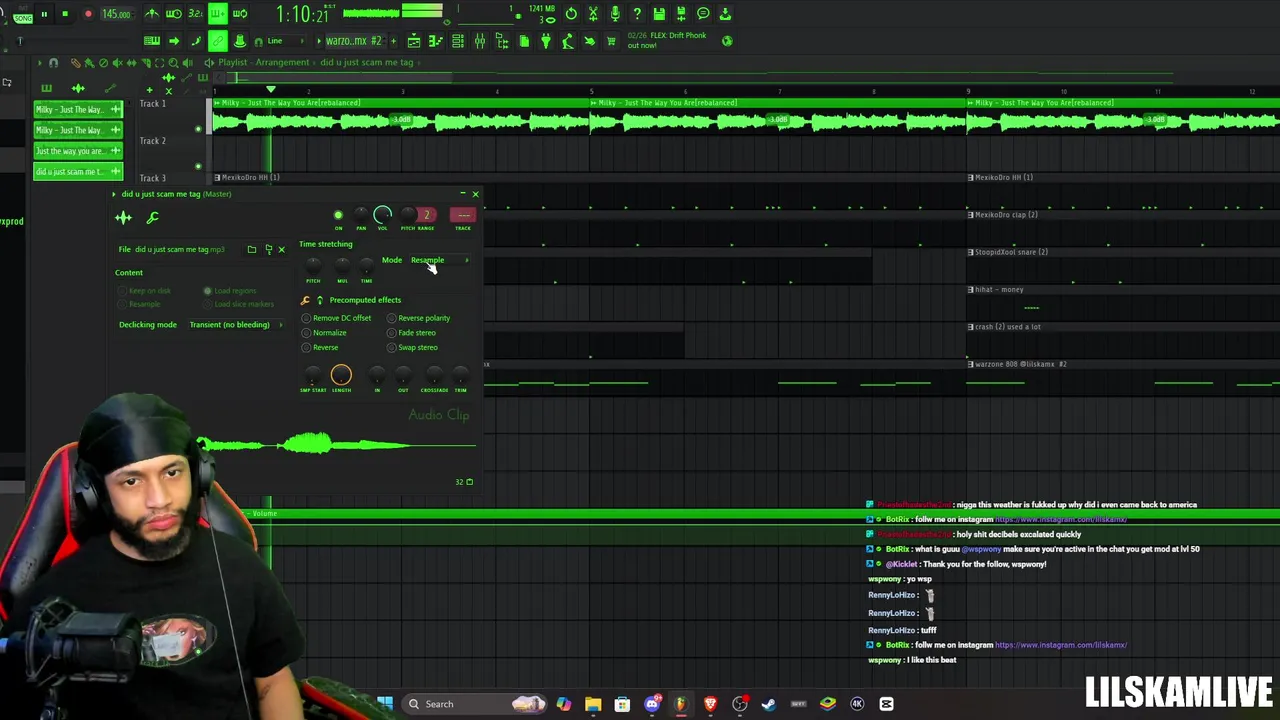Open the chat bubble news icon
This screenshot has height=720, width=1280.
tap(703, 14)
